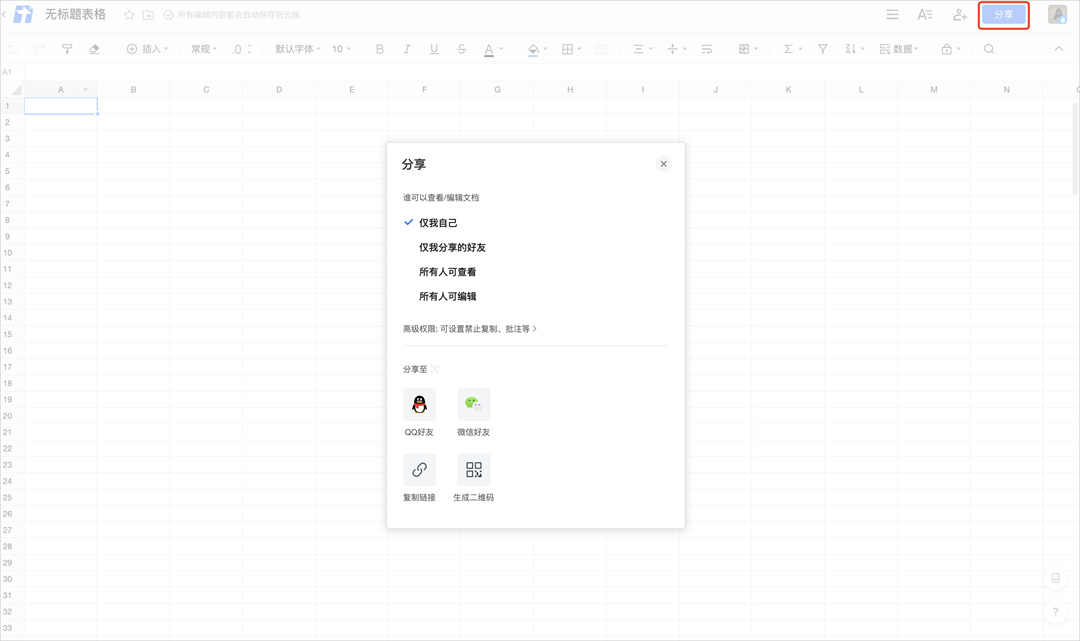
Task: Select the 所有人可查看 permission option
Action: pyautogui.click(x=448, y=272)
